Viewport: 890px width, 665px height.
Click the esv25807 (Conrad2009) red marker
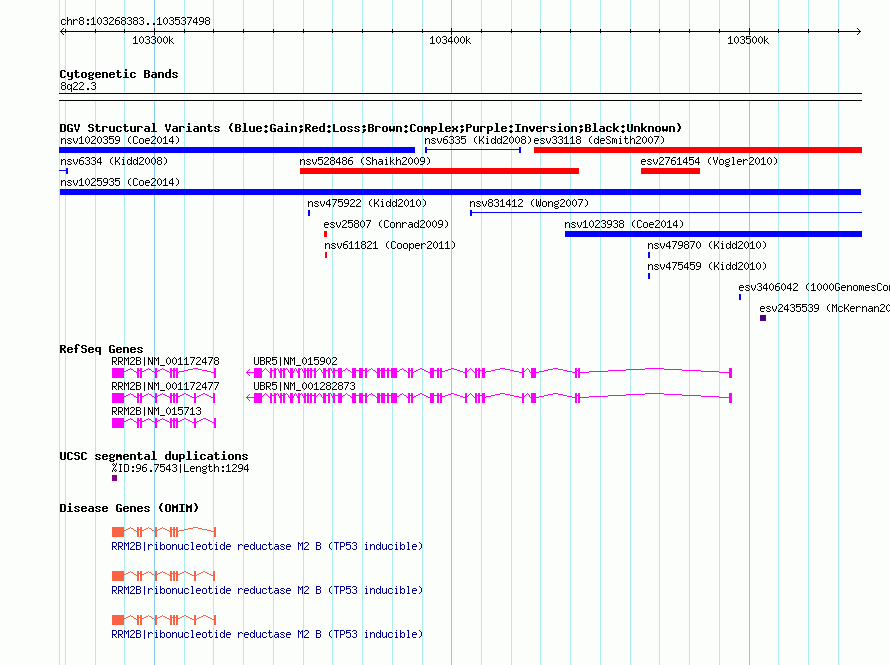(325, 234)
